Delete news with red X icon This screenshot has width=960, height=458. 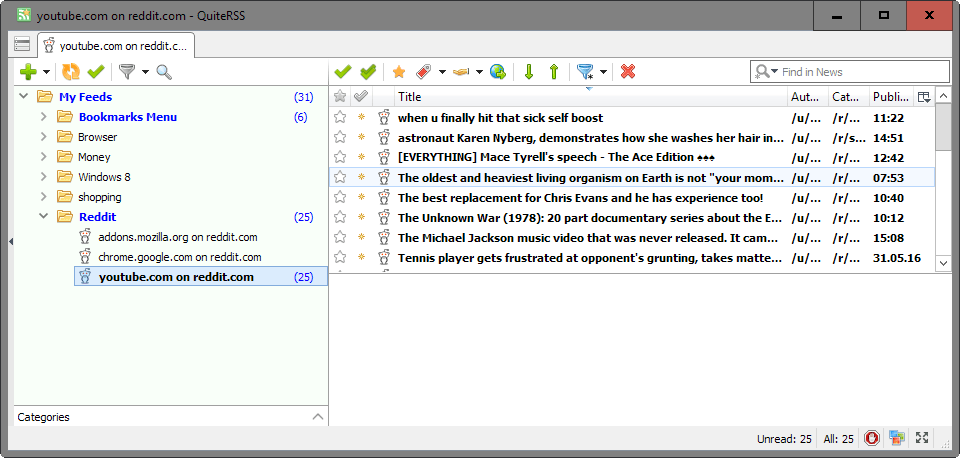tap(628, 72)
